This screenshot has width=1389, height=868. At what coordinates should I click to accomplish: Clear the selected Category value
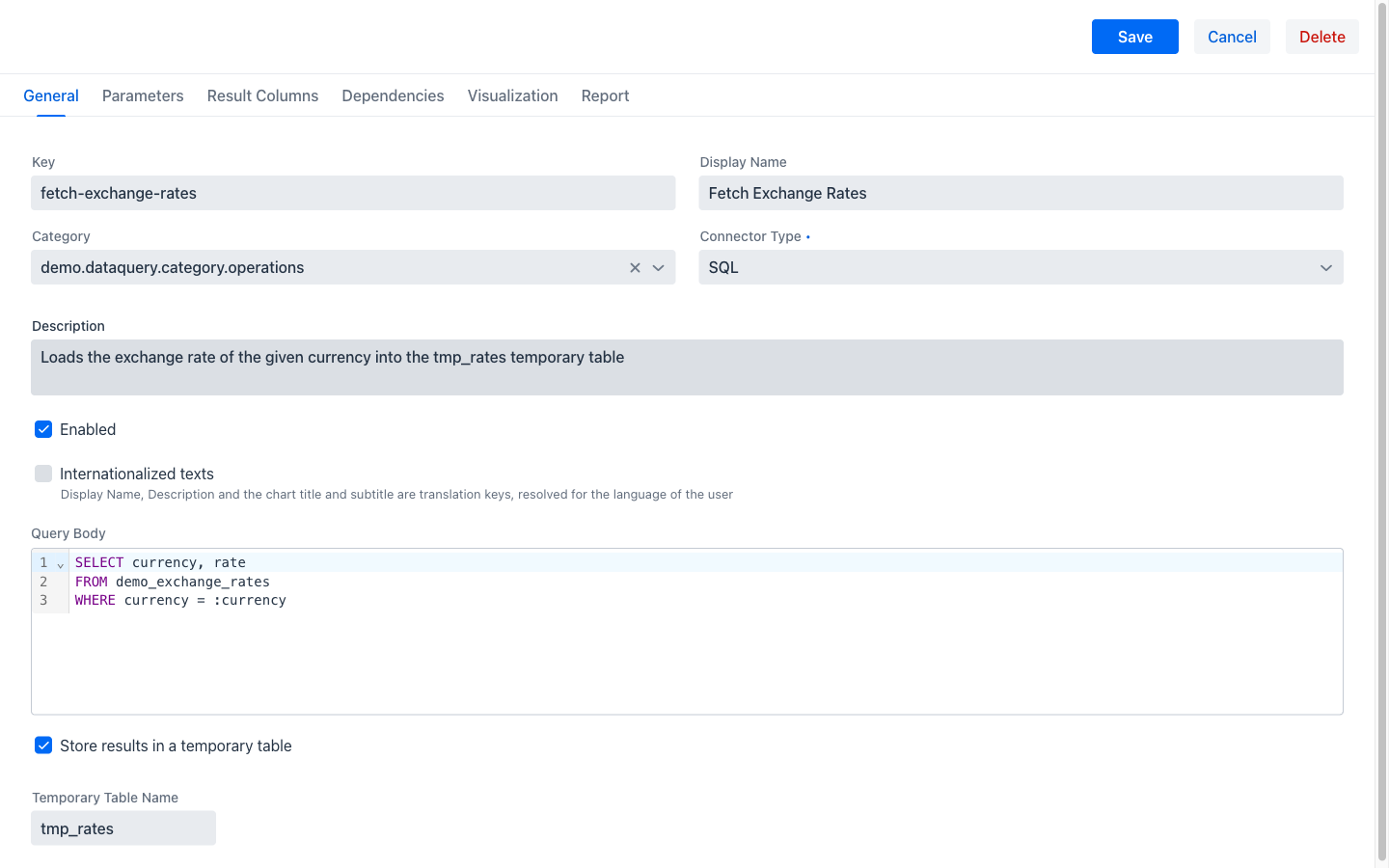tap(635, 268)
